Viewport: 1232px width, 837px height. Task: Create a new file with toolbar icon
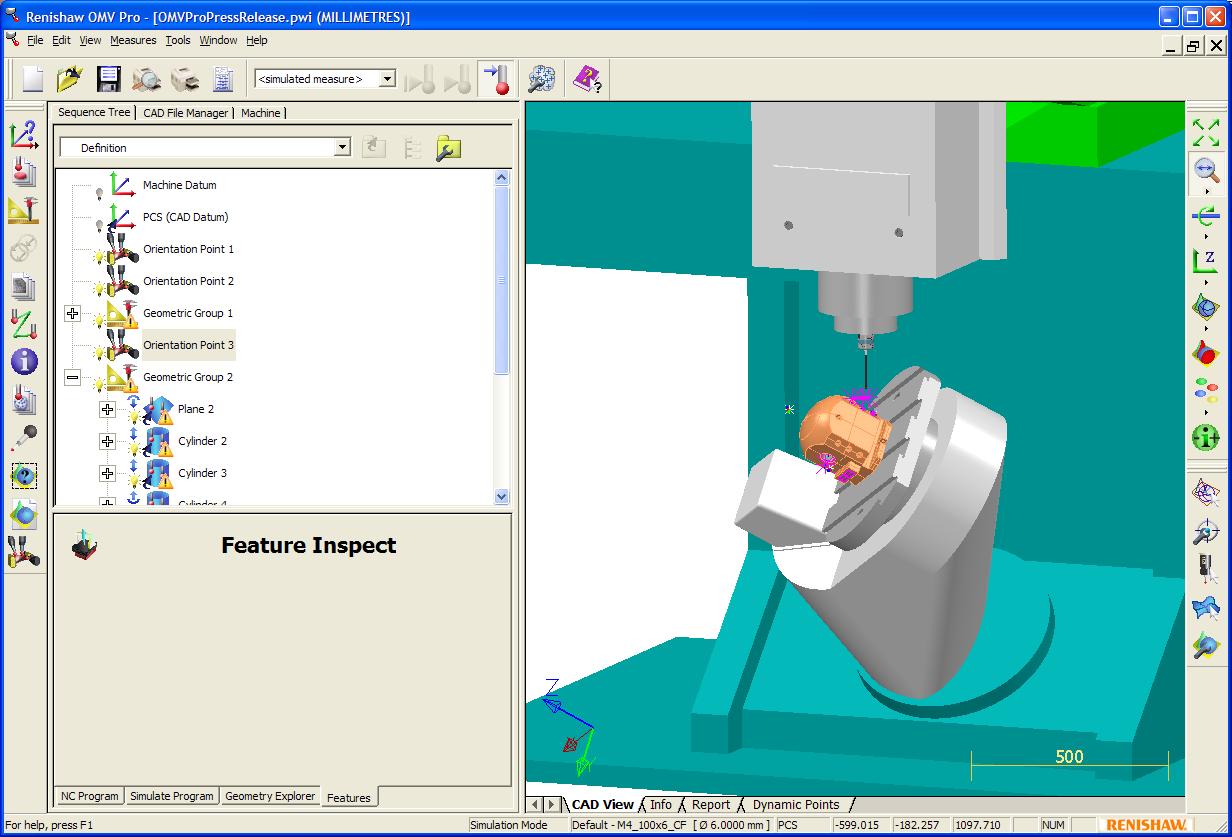33,79
